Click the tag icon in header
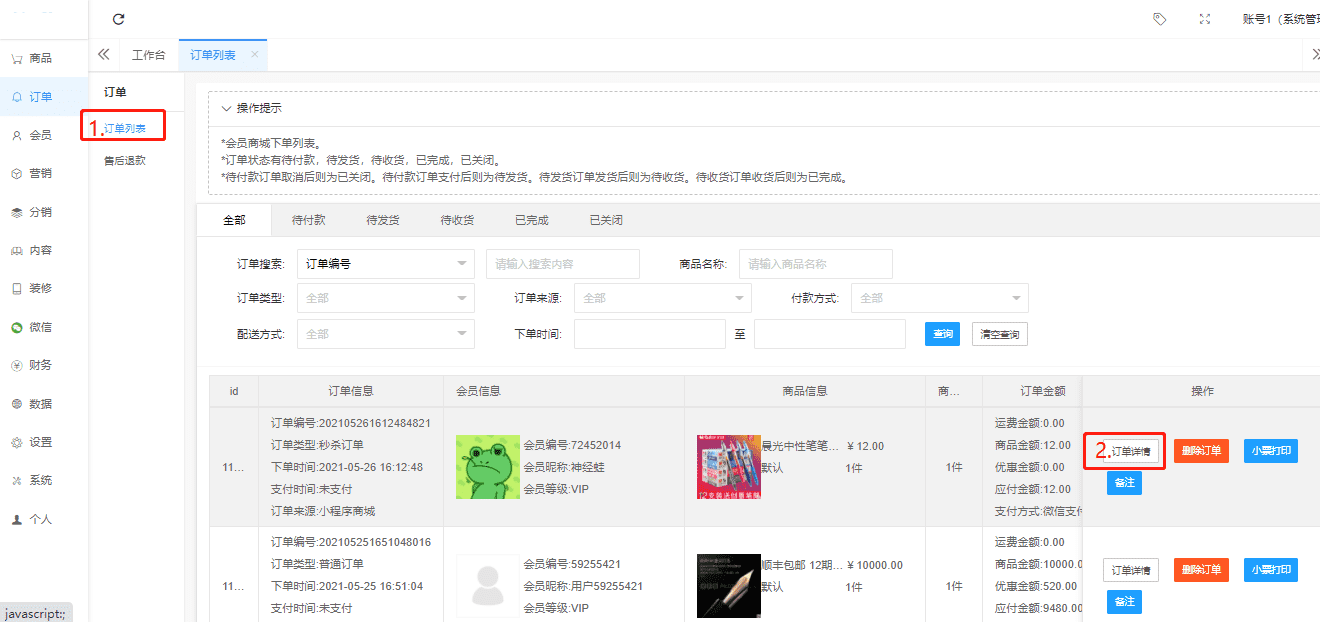Image resolution: width=1320 pixels, height=622 pixels. (1159, 19)
